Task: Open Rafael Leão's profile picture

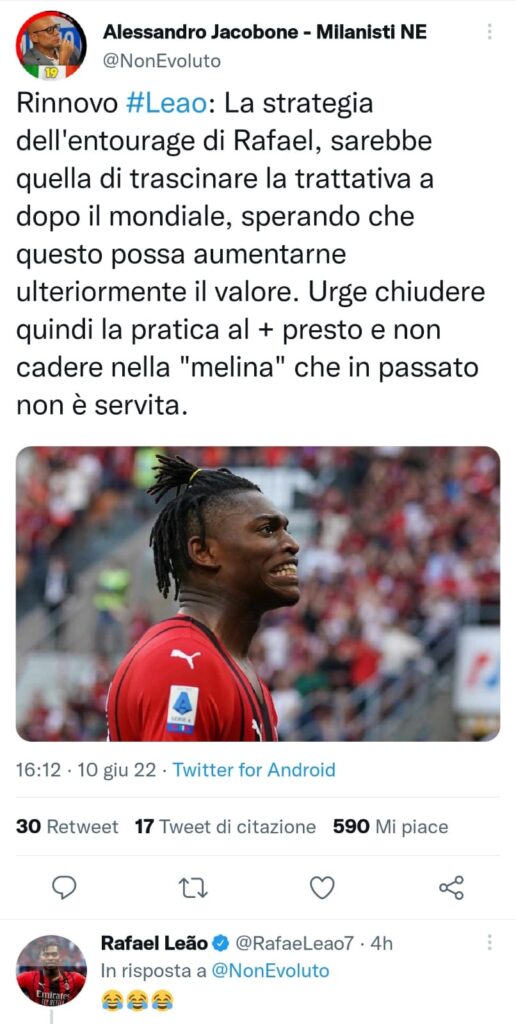Action: (x=51, y=970)
